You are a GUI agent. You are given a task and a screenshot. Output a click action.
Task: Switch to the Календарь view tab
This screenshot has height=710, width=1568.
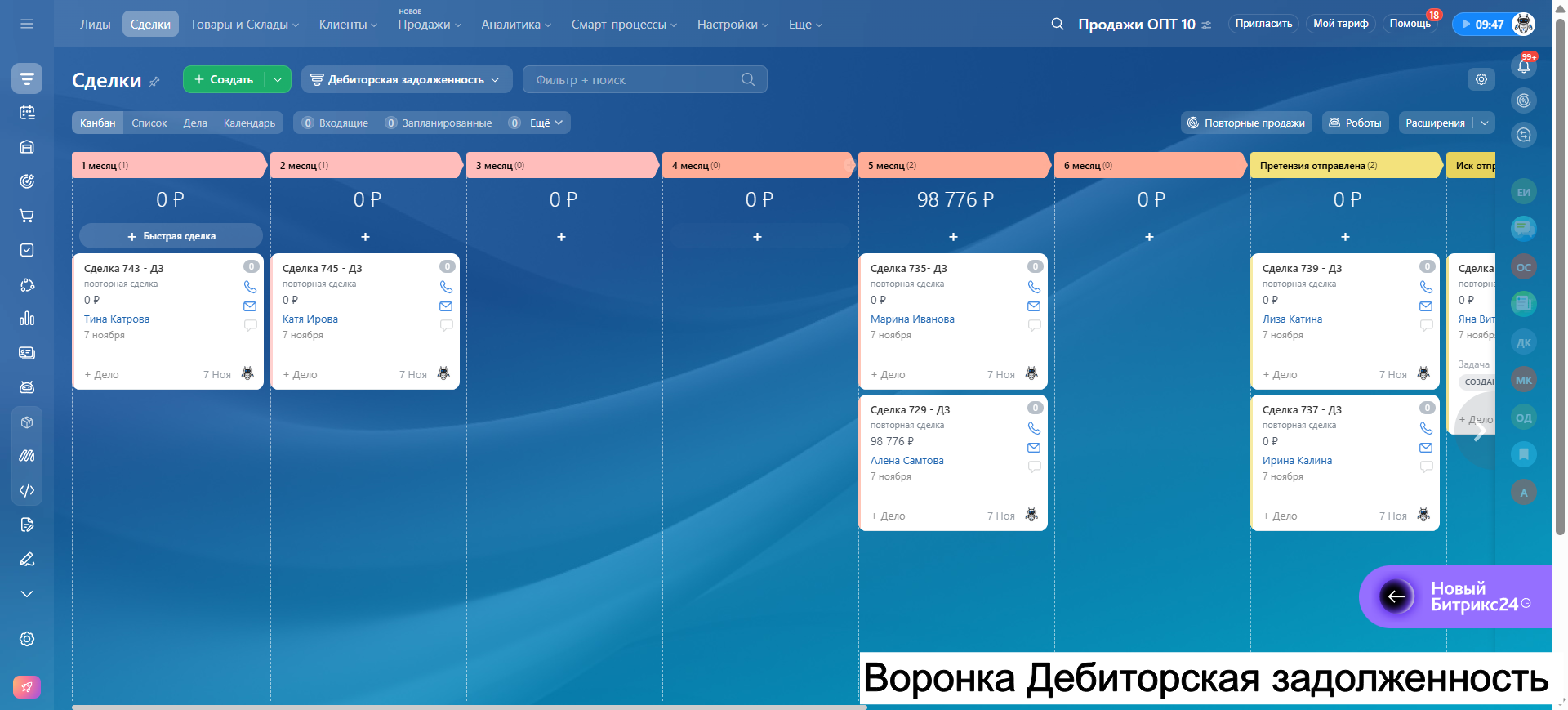pos(249,123)
